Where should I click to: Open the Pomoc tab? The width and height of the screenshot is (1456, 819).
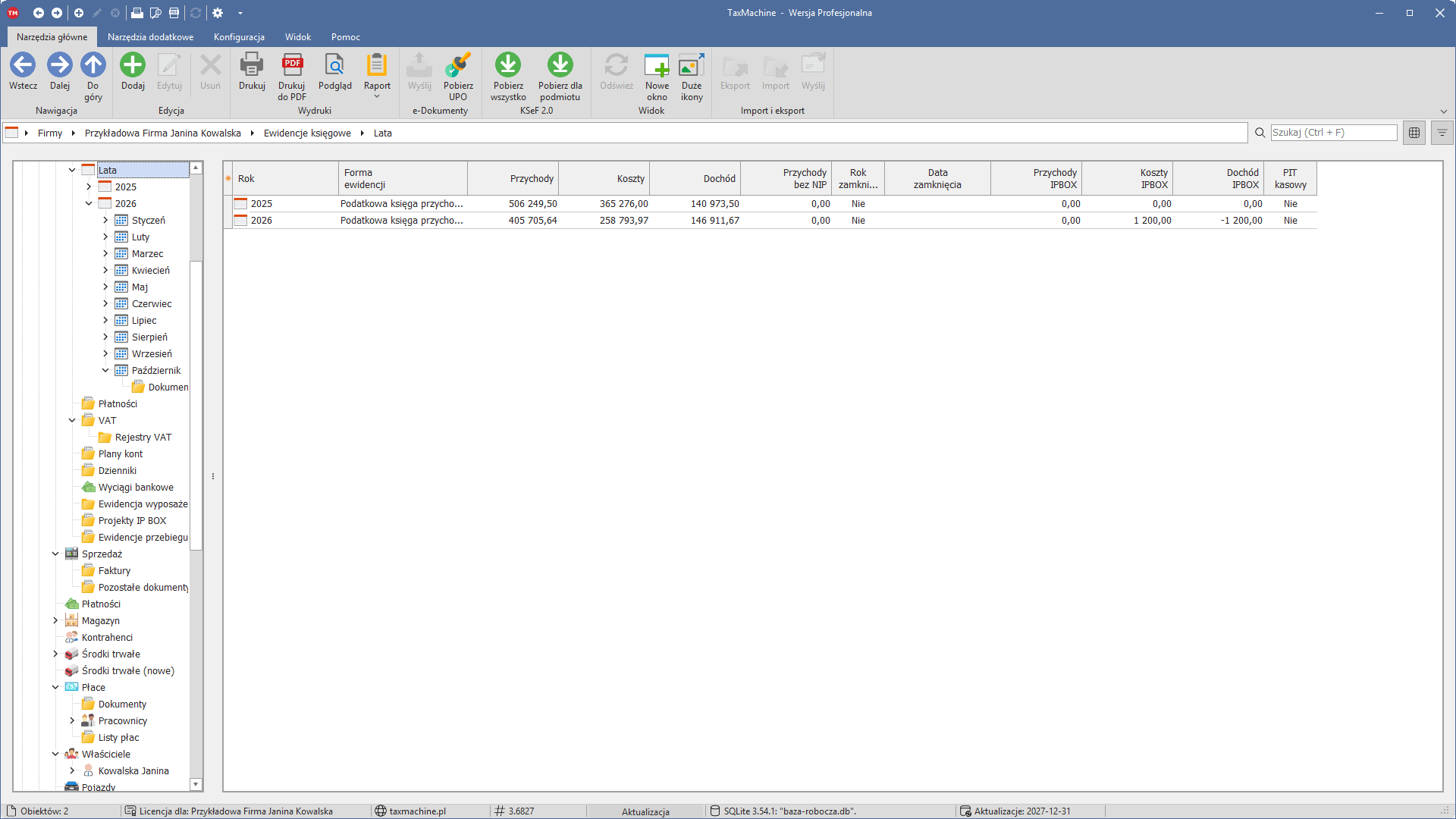coord(345,36)
